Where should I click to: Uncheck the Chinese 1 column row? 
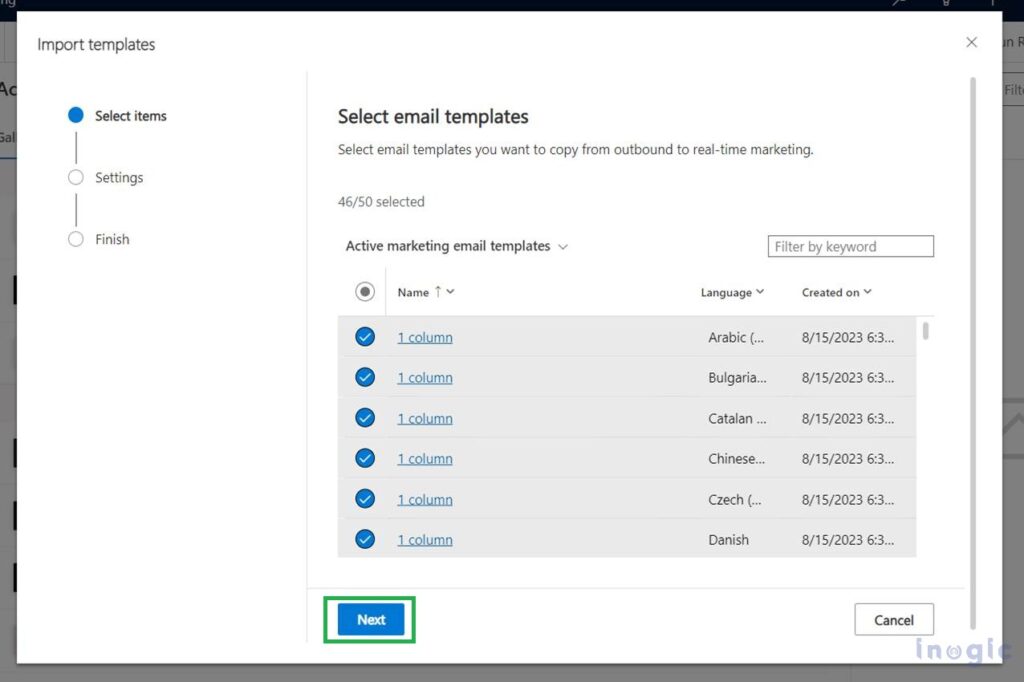[365, 459]
